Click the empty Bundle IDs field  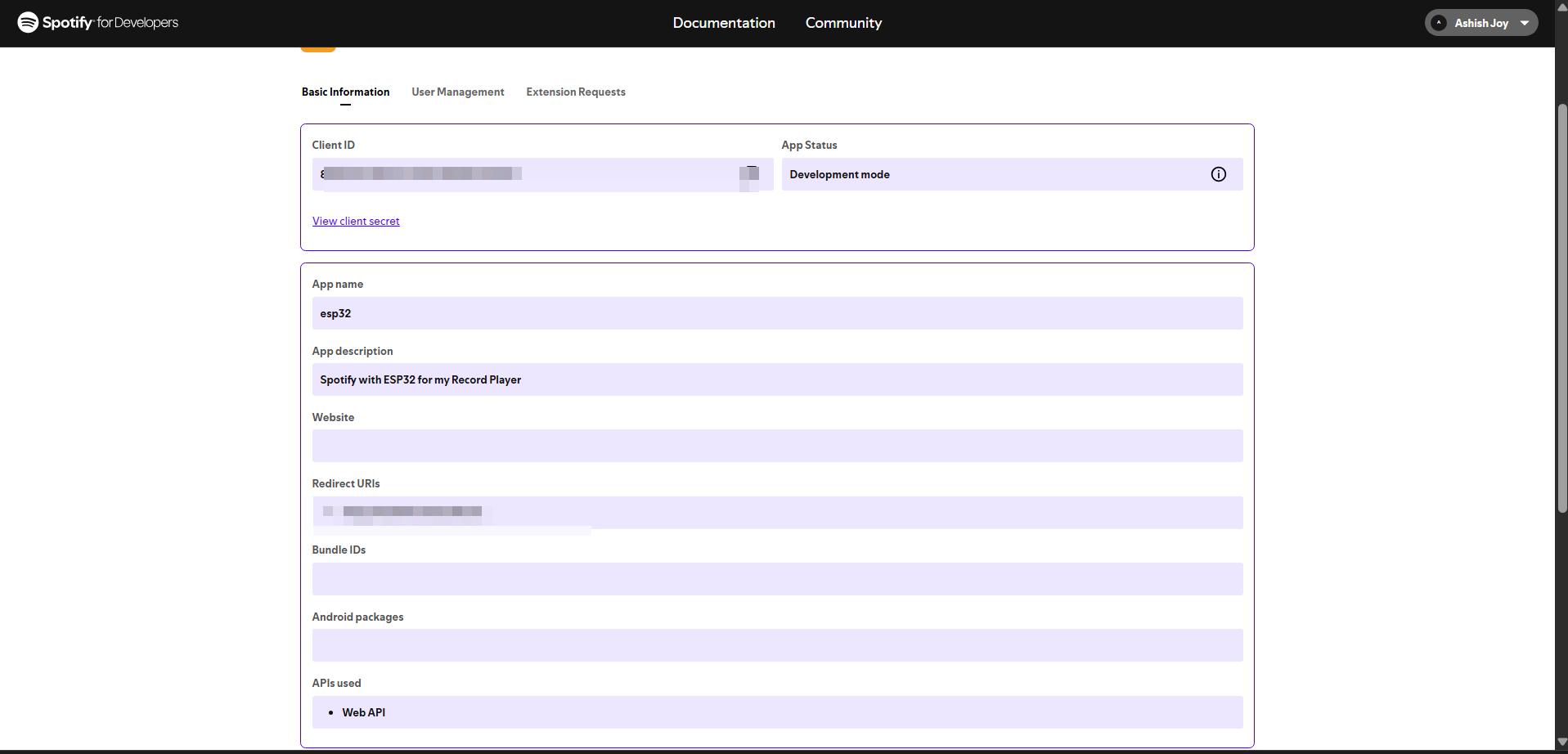pyautogui.click(x=777, y=579)
